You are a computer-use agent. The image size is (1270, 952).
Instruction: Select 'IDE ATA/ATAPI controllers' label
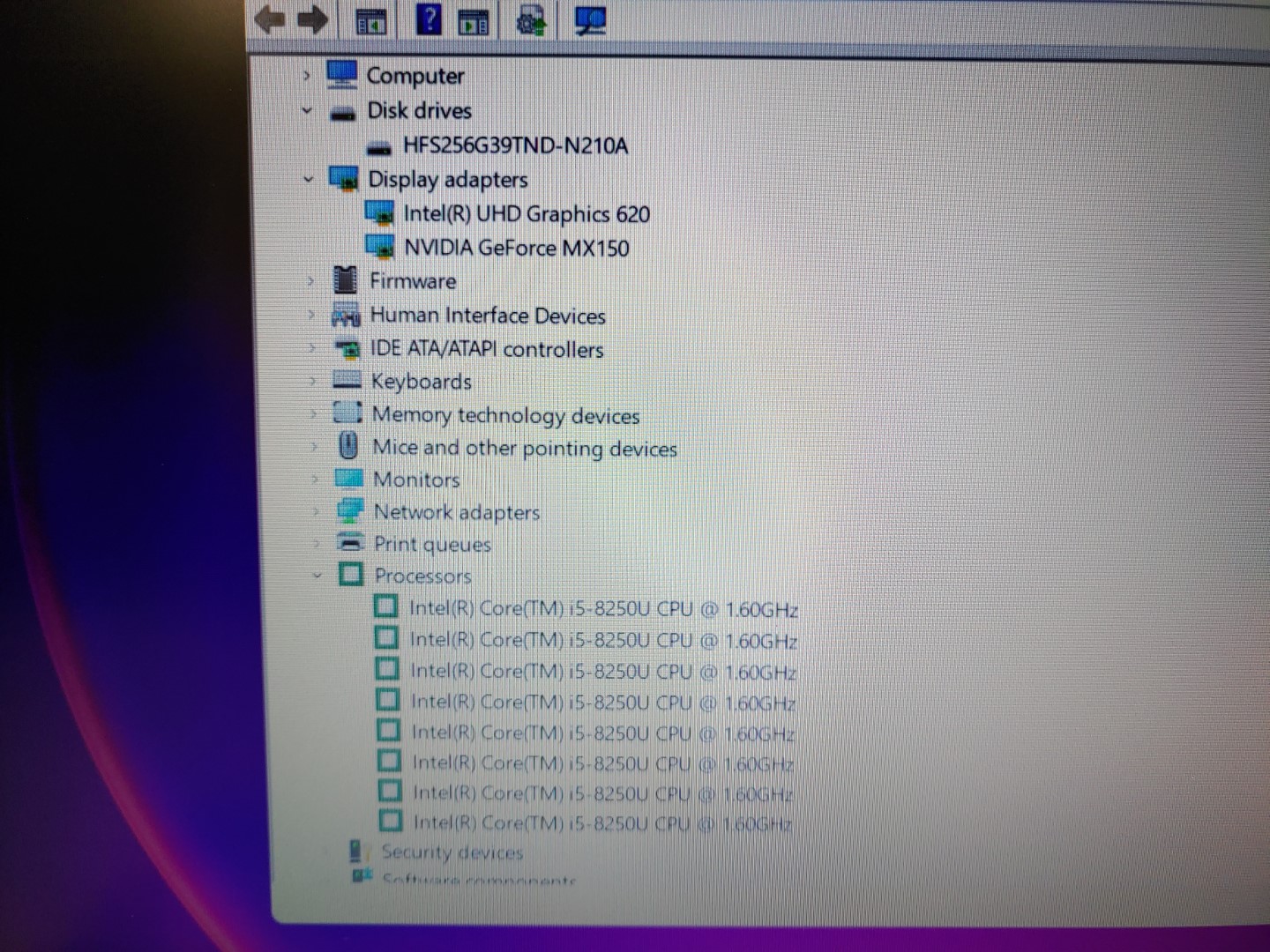487,349
